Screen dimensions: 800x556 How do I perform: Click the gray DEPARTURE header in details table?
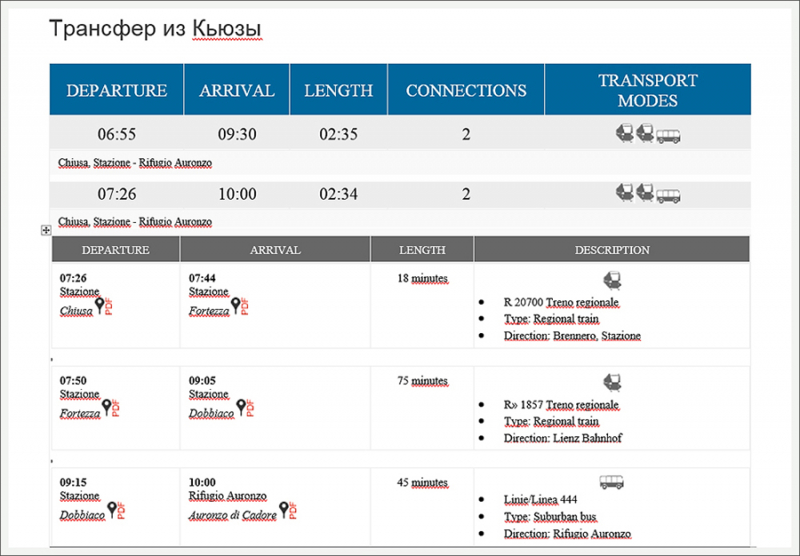click(x=115, y=250)
